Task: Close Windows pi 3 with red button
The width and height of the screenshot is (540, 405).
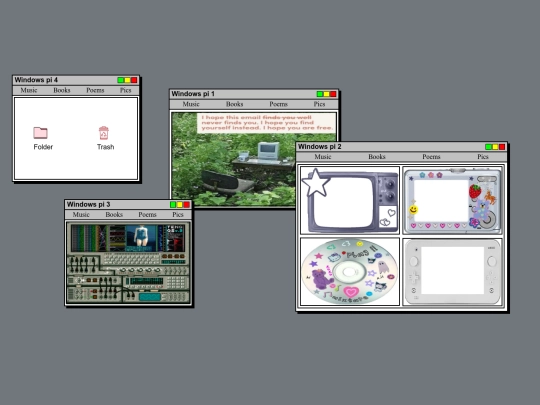Action: (x=186, y=205)
